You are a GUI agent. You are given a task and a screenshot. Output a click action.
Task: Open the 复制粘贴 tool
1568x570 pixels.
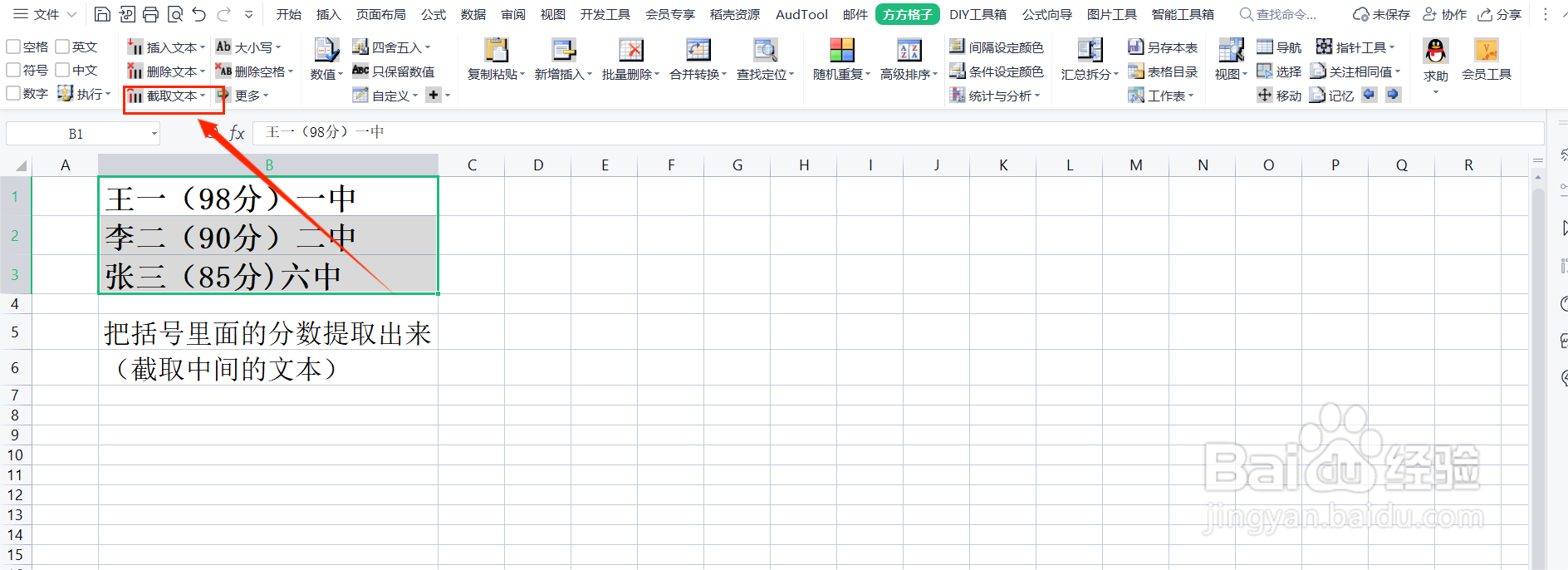[x=496, y=60]
